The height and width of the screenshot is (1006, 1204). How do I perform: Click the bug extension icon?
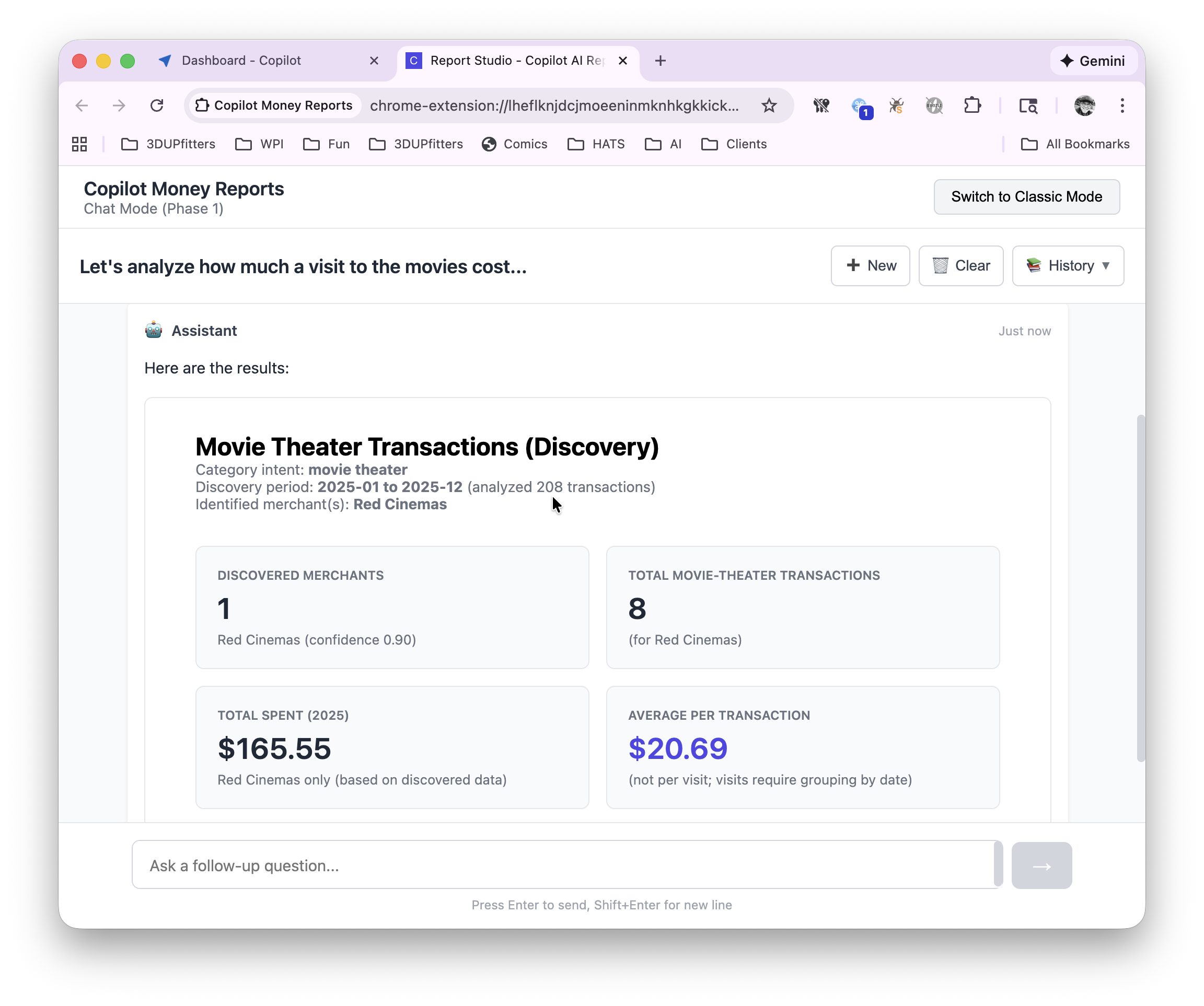coord(896,106)
